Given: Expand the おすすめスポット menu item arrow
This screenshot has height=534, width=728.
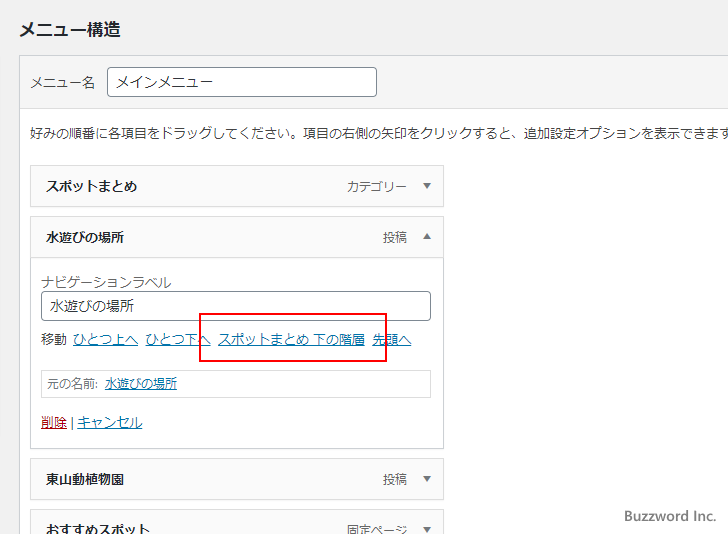Looking at the screenshot, I should click(427, 528).
